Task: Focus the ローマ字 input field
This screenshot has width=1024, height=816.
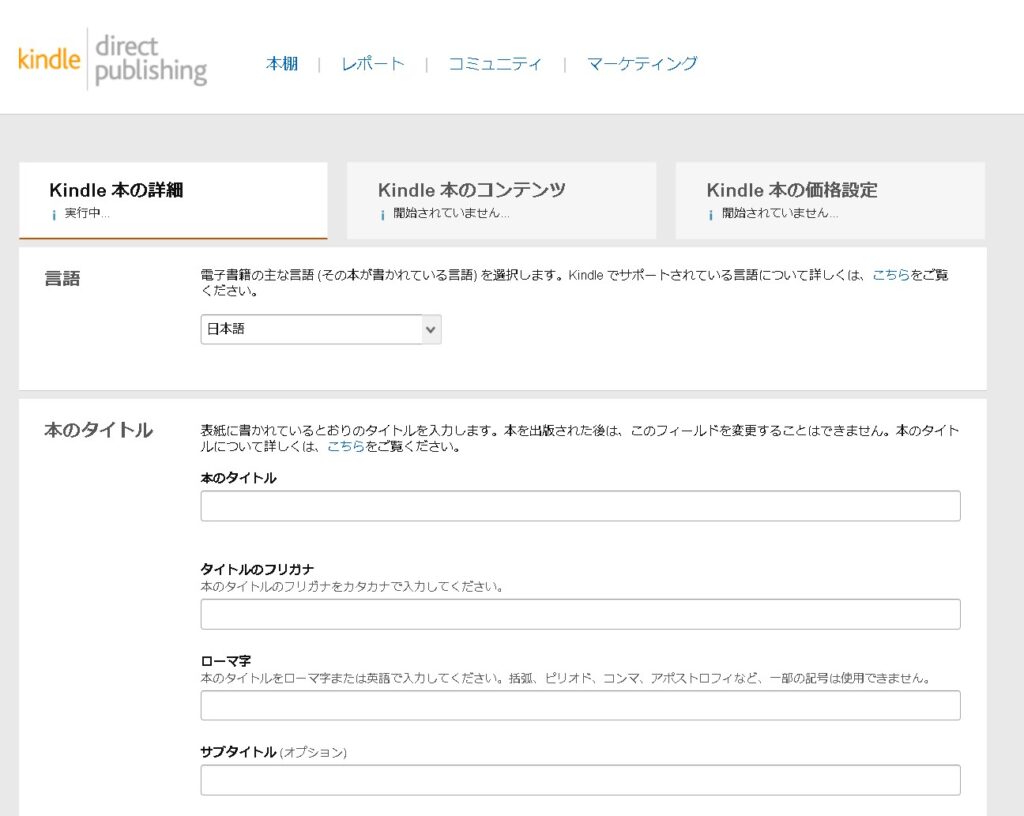Action: pyautogui.click(x=581, y=706)
